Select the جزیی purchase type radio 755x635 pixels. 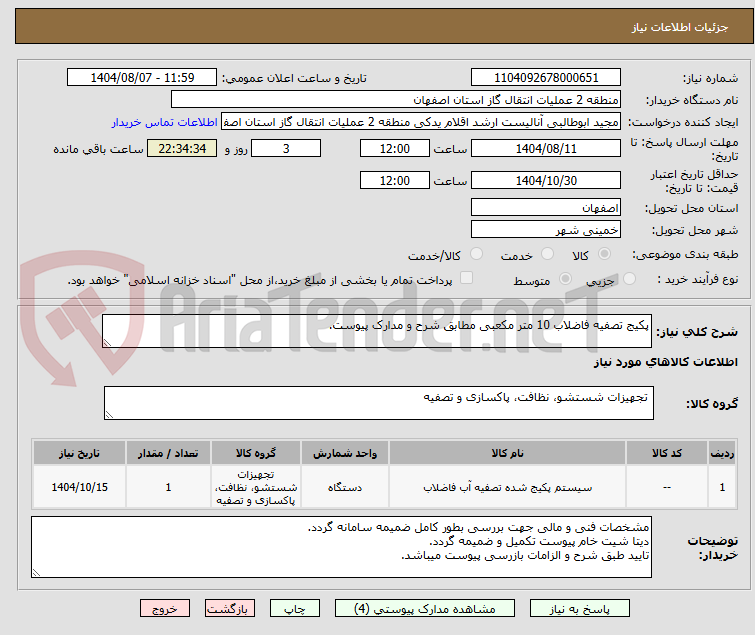[x=629, y=279]
